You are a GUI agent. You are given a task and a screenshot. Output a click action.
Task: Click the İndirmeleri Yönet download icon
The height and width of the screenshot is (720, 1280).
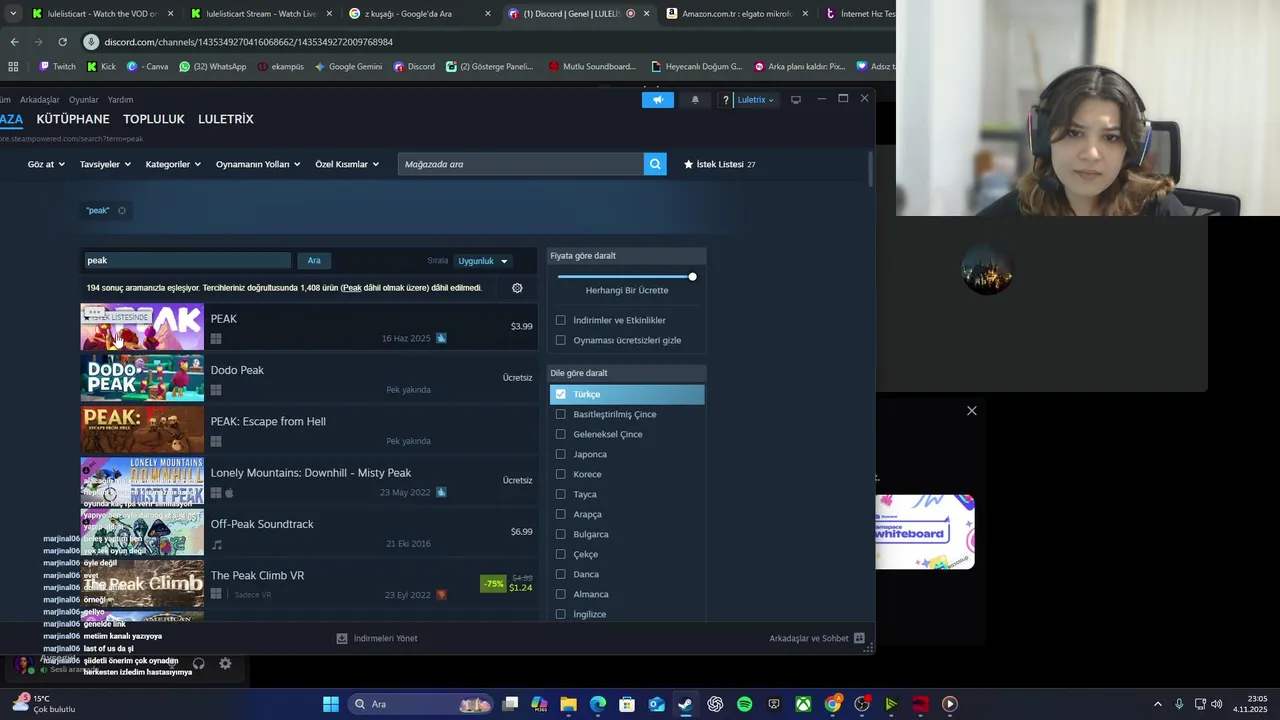[342, 638]
